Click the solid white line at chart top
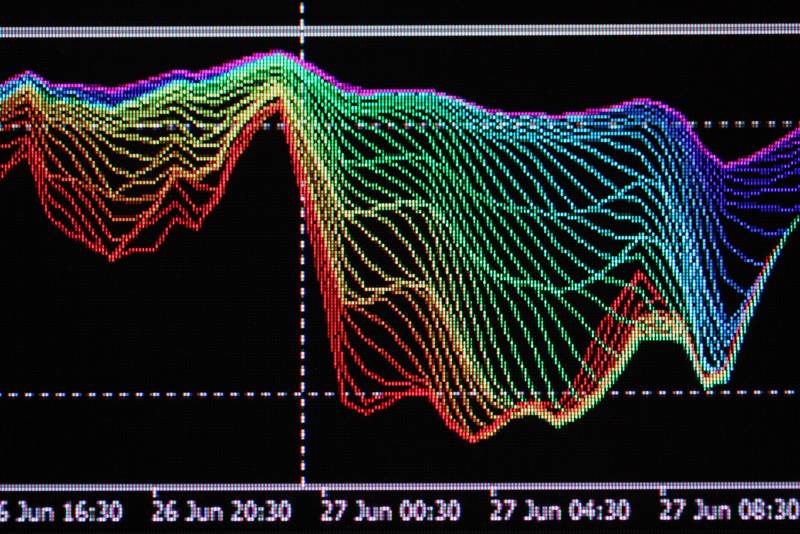The image size is (800, 534). (550, 31)
